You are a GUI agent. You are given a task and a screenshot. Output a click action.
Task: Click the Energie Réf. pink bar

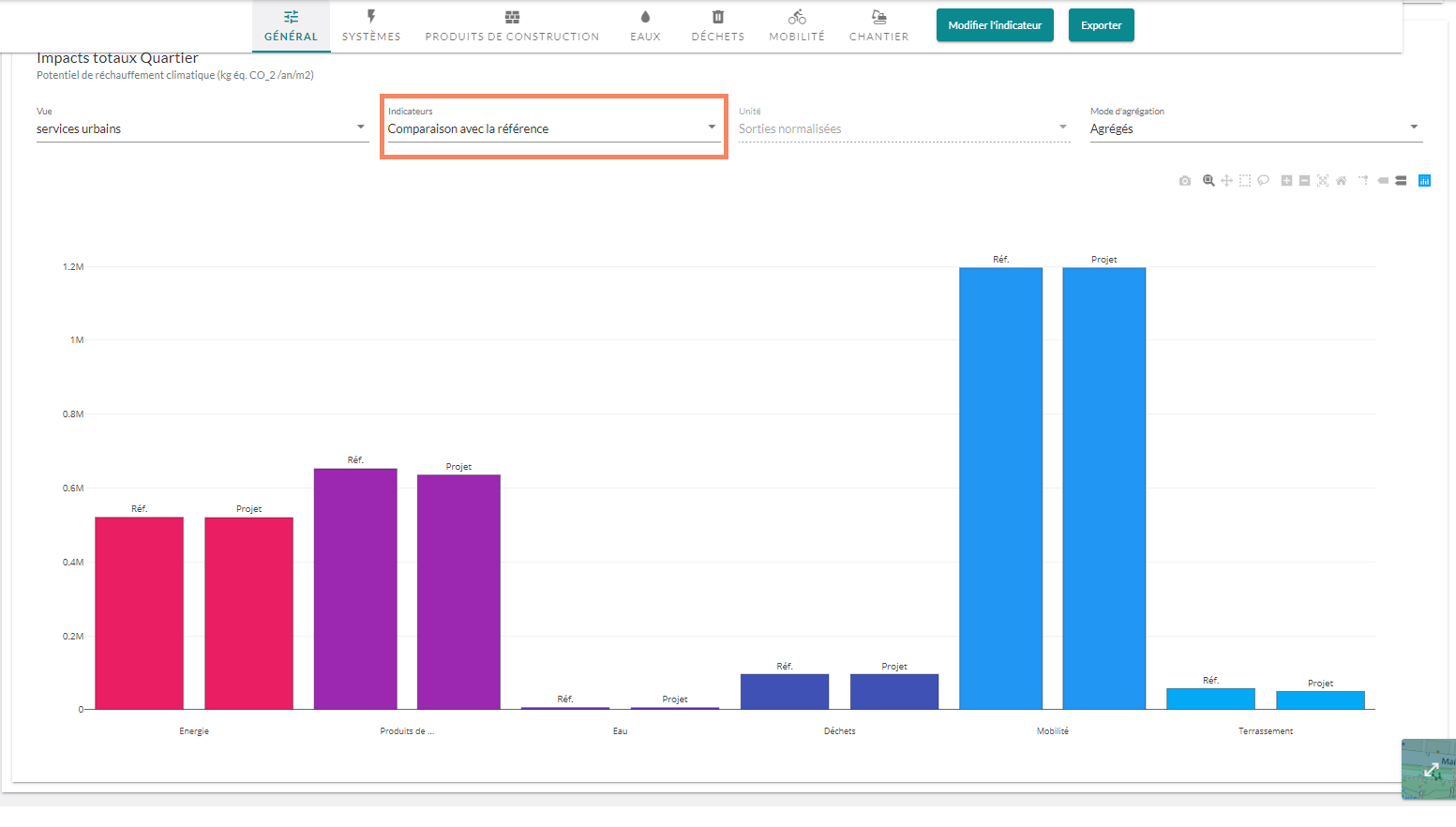pos(139,613)
